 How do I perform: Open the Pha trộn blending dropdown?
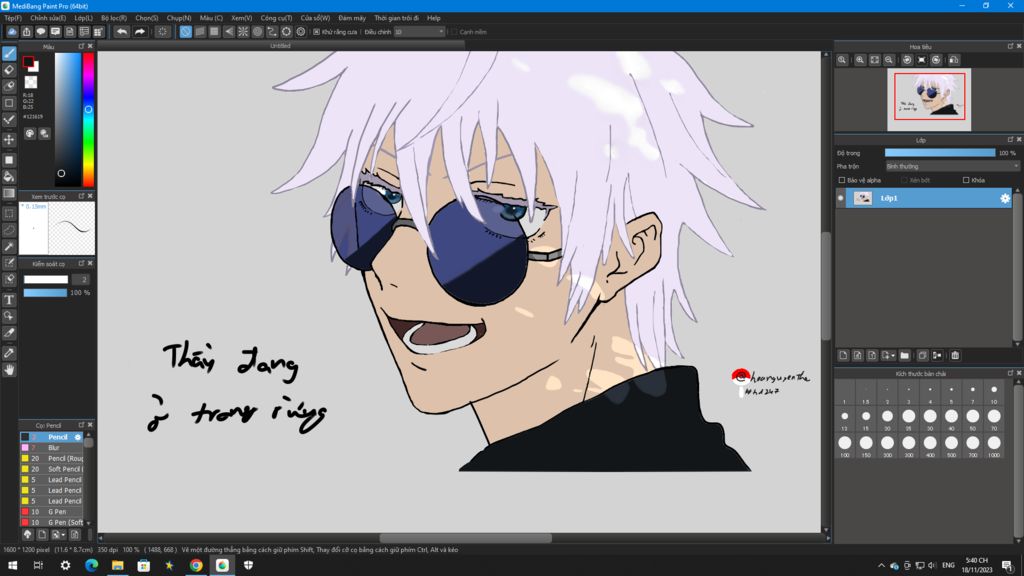(952, 167)
